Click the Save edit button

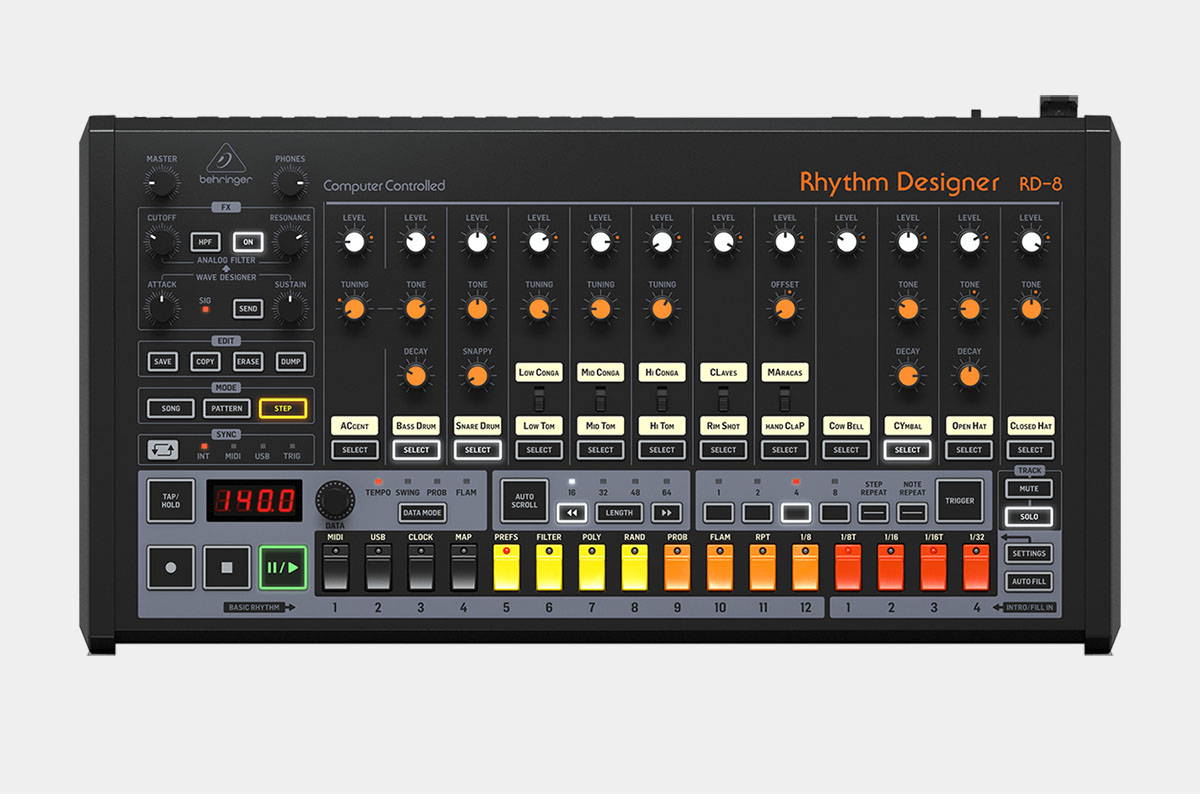[162, 362]
